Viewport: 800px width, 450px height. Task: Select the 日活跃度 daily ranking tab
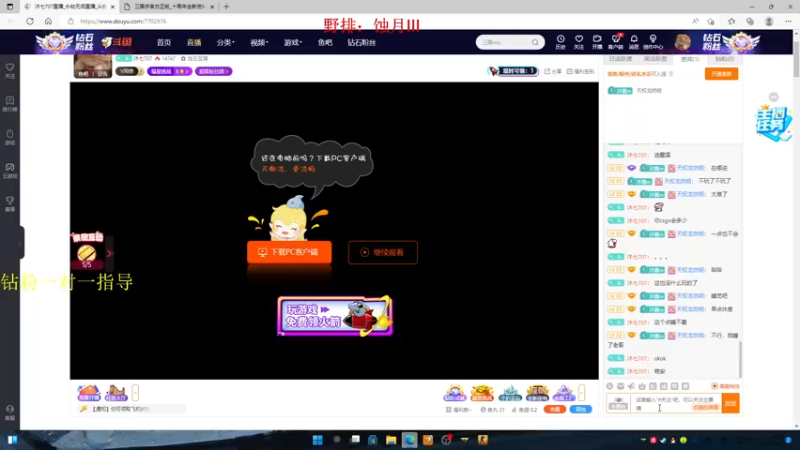(620, 59)
